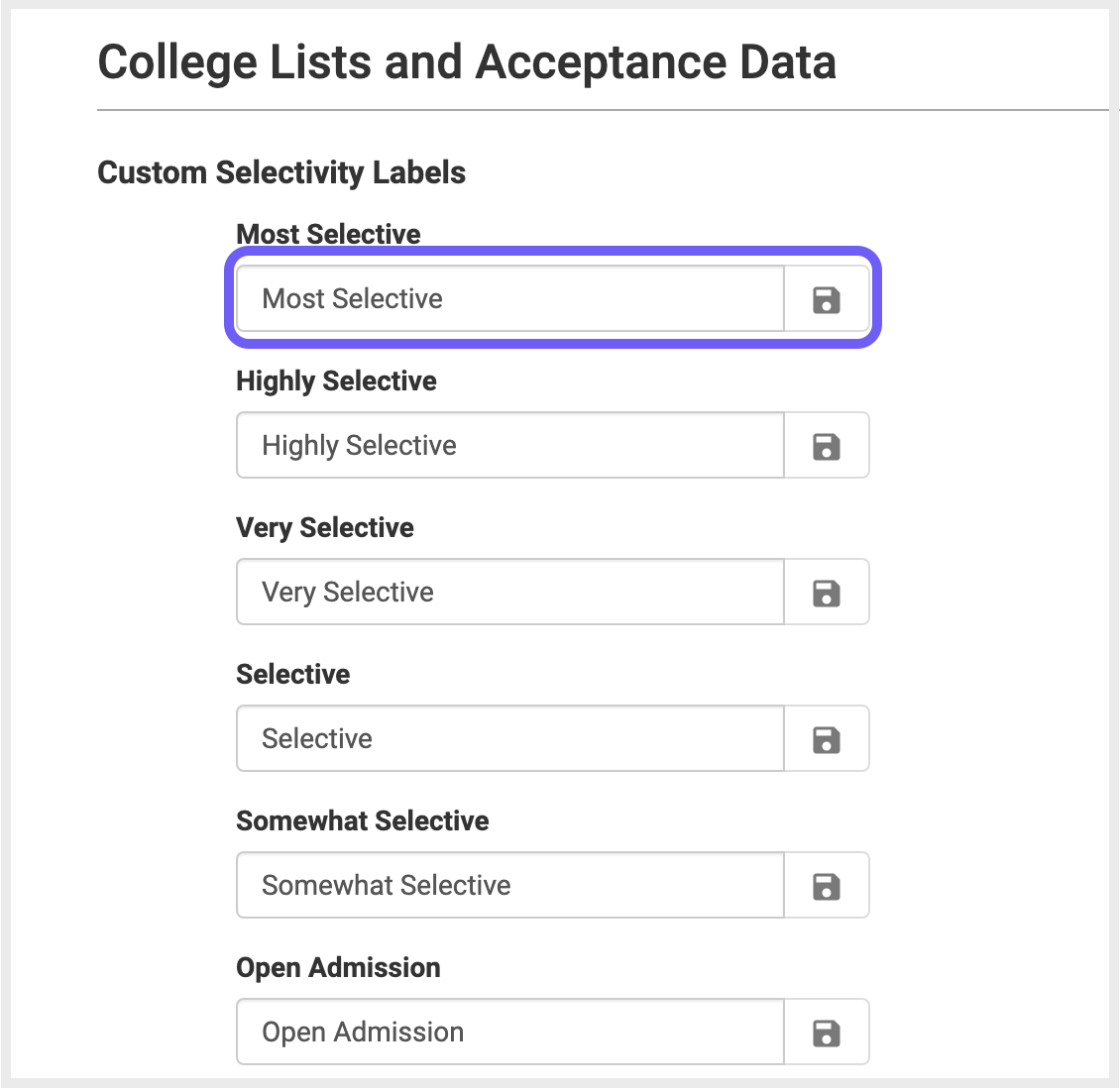Save the Open Admission label
The image size is (1120, 1090).
pyautogui.click(x=827, y=1033)
